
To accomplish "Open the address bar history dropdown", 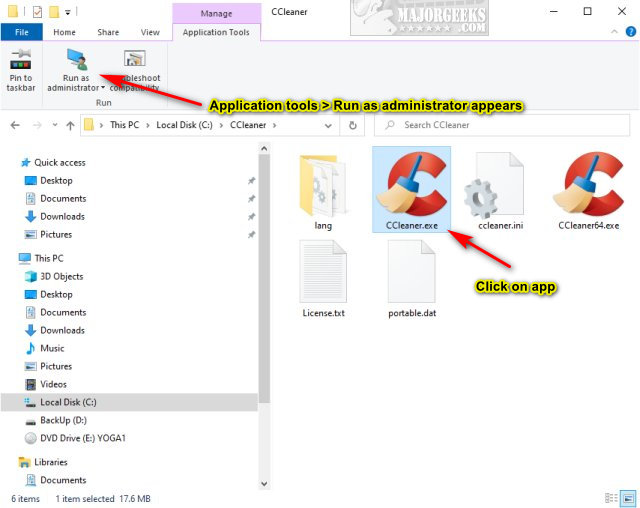I will (328, 125).
